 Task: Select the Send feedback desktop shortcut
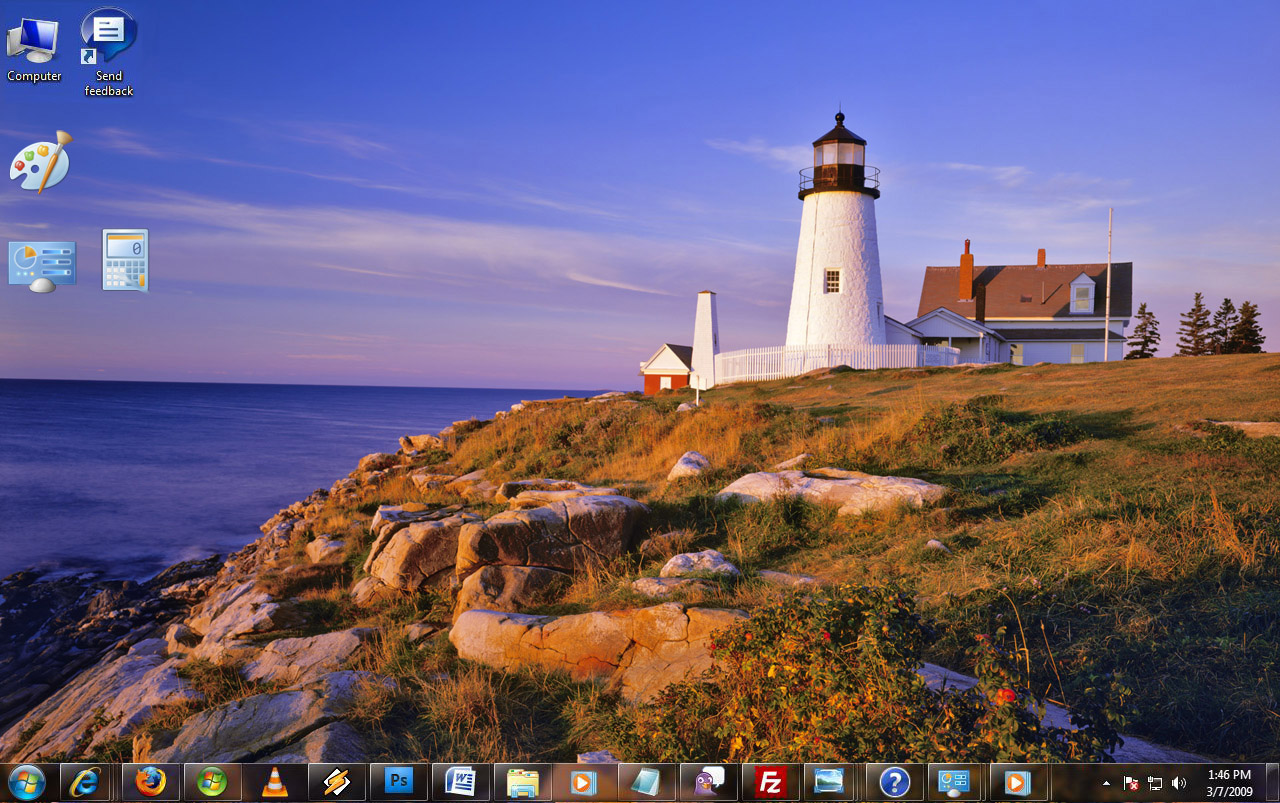click(x=109, y=52)
